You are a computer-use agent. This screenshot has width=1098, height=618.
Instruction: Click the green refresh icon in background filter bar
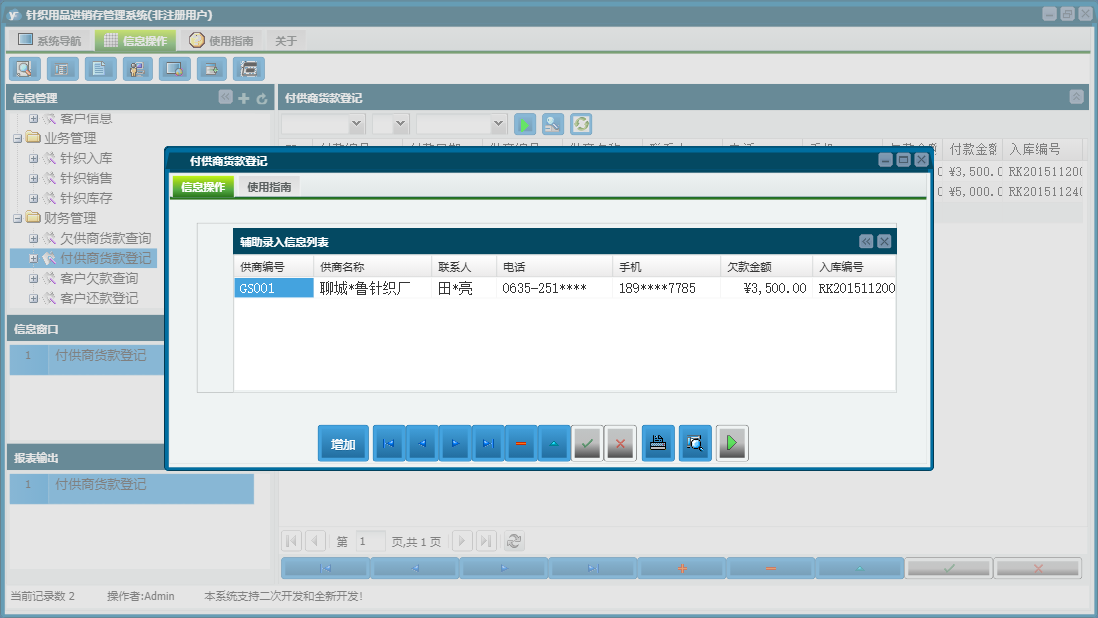click(581, 125)
